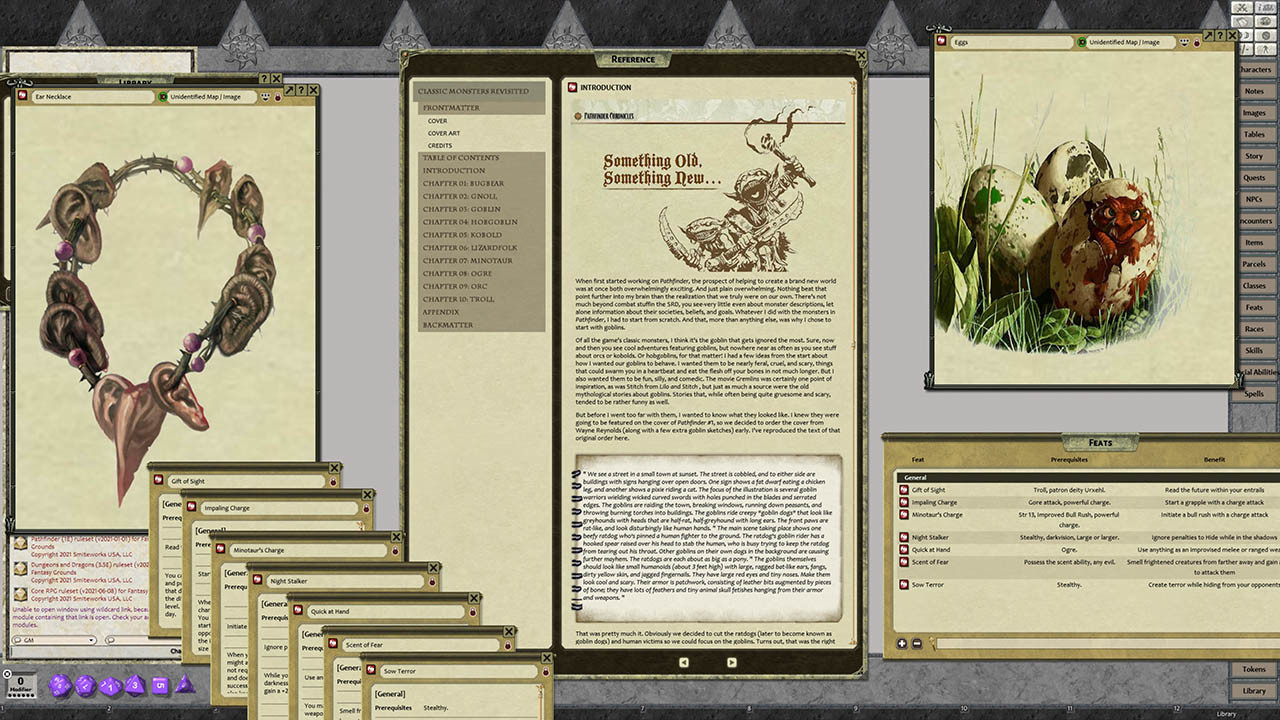Screen dimensions: 1280x720
Task: Click the purple d4 pyramid die
Action: pyautogui.click(x=184, y=684)
